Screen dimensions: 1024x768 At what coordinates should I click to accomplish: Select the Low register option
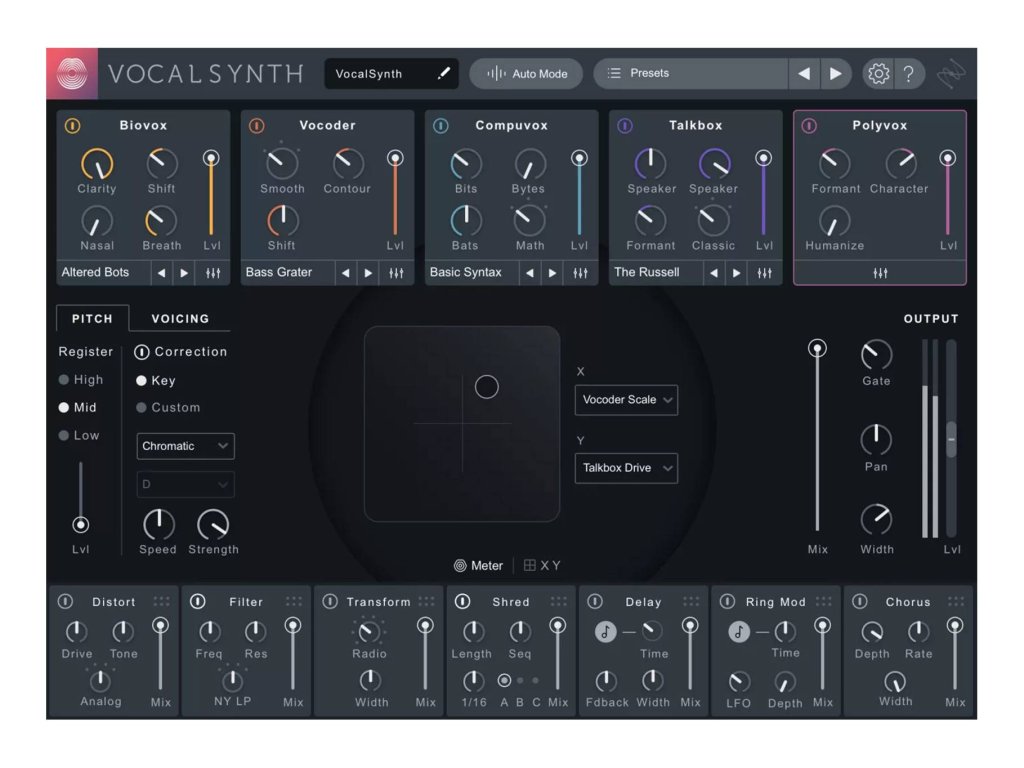point(79,436)
